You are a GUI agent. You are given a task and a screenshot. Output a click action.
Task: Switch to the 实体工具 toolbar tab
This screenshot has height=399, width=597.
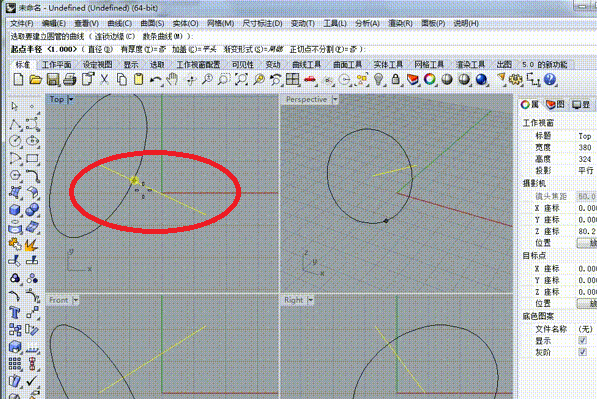coord(388,65)
